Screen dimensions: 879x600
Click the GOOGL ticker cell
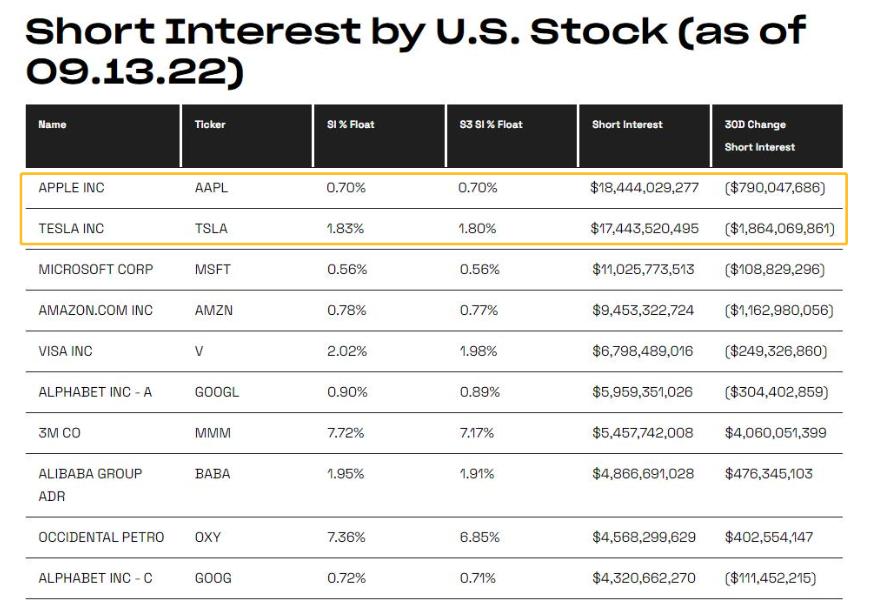pyautogui.click(x=216, y=392)
